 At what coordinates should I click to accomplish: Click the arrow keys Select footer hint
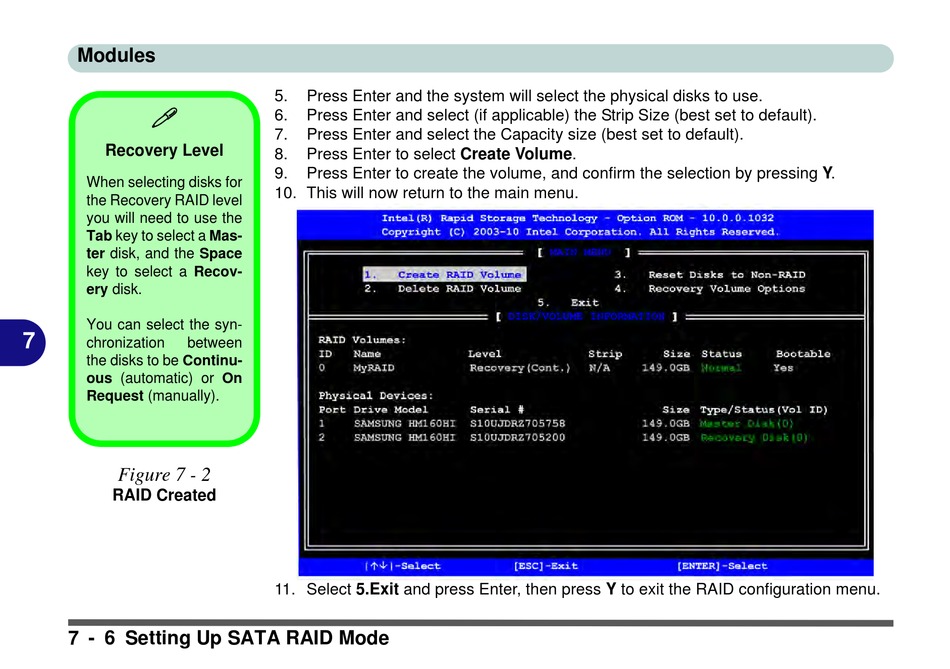pos(402,566)
